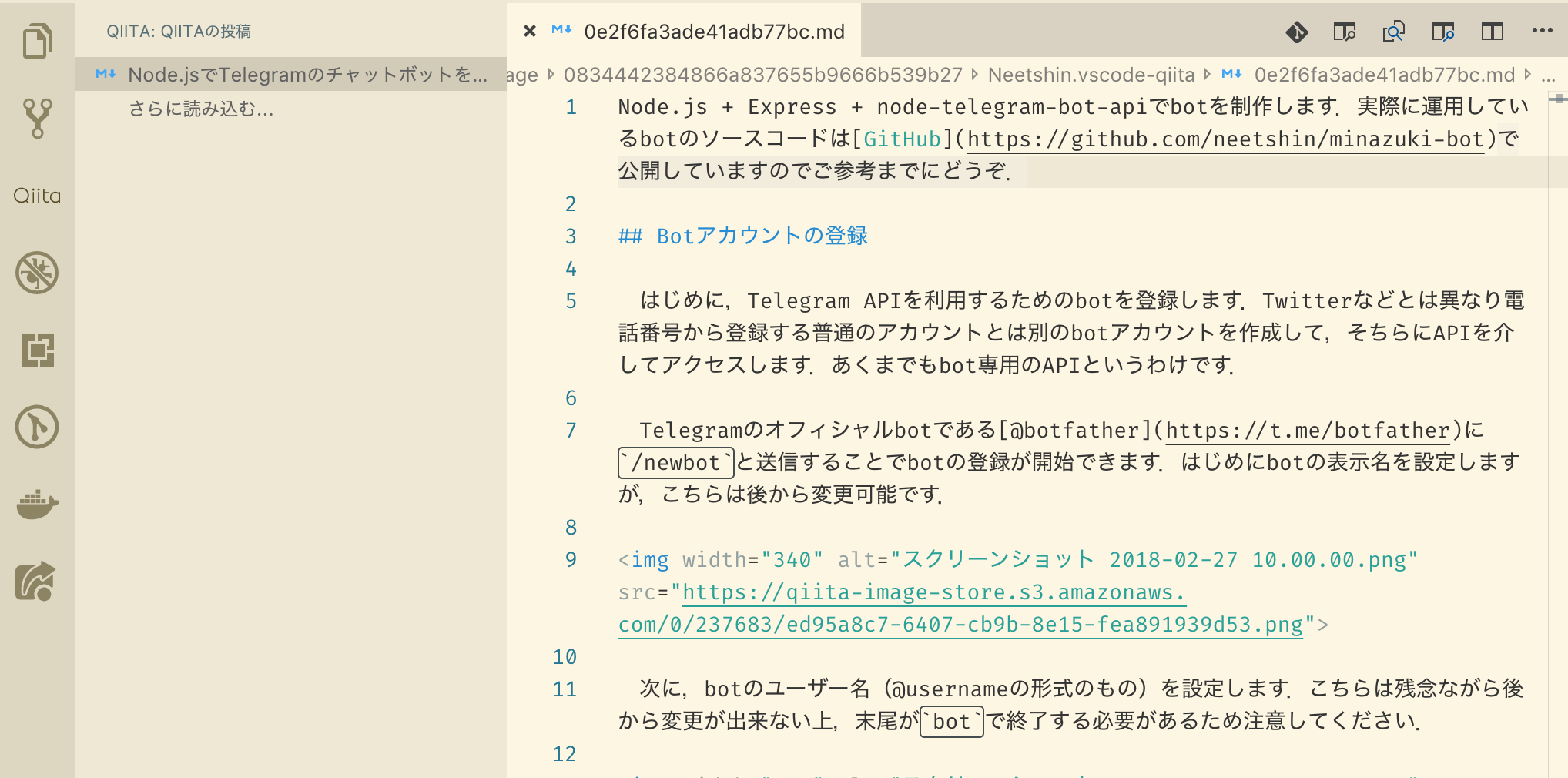Click line number 9 in the gutter

pos(571,560)
